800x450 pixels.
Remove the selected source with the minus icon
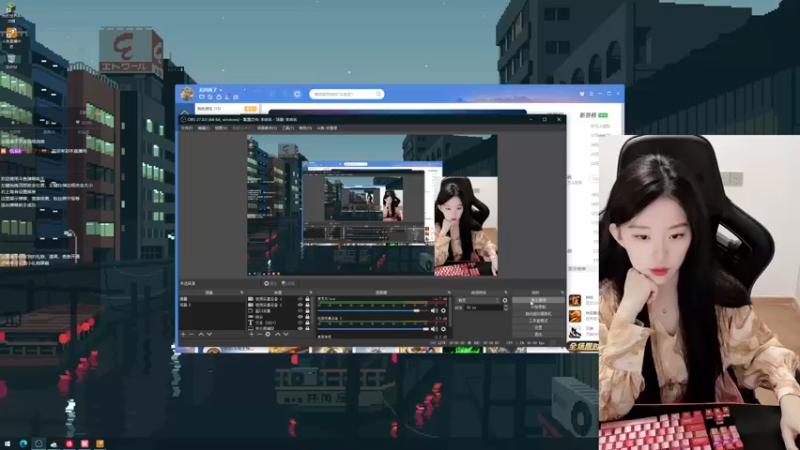pos(260,335)
